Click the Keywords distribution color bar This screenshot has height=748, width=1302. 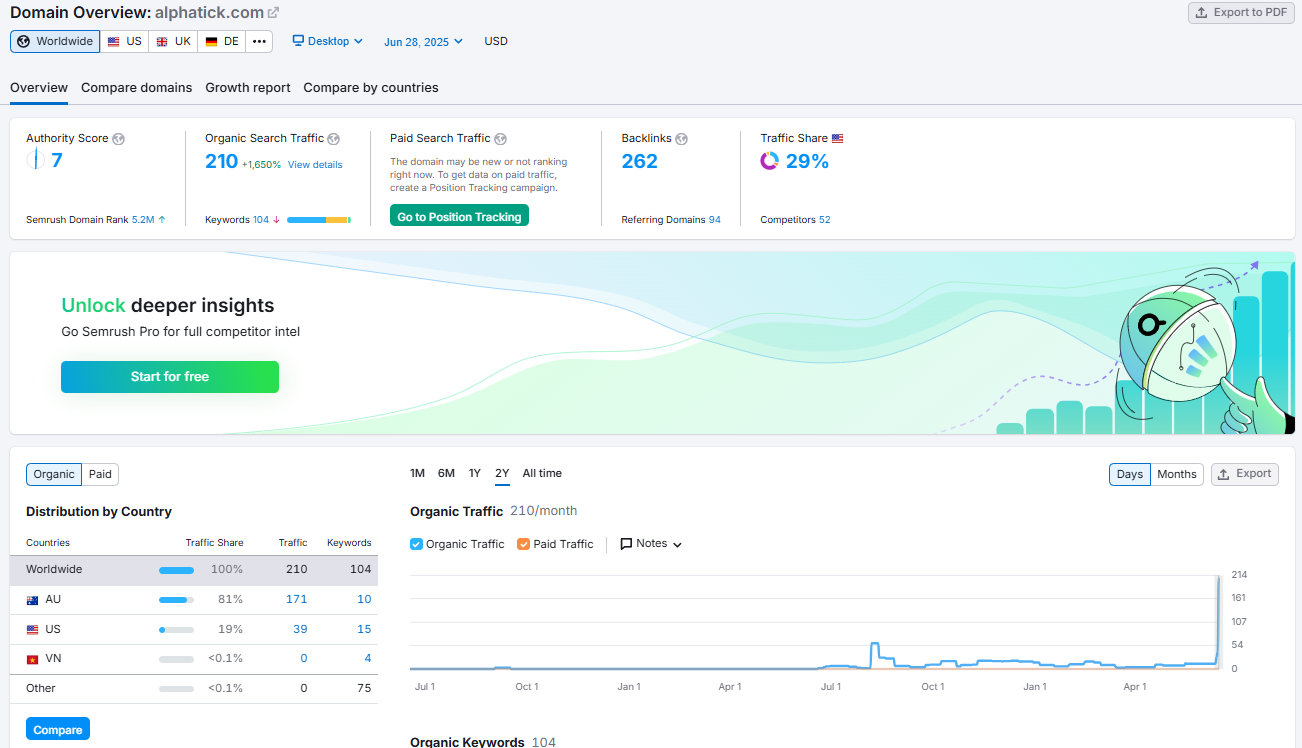319,220
